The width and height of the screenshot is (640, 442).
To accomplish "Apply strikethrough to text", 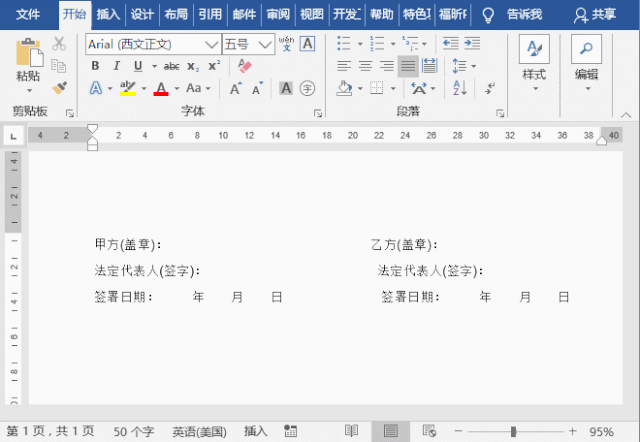I will [x=171, y=66].
